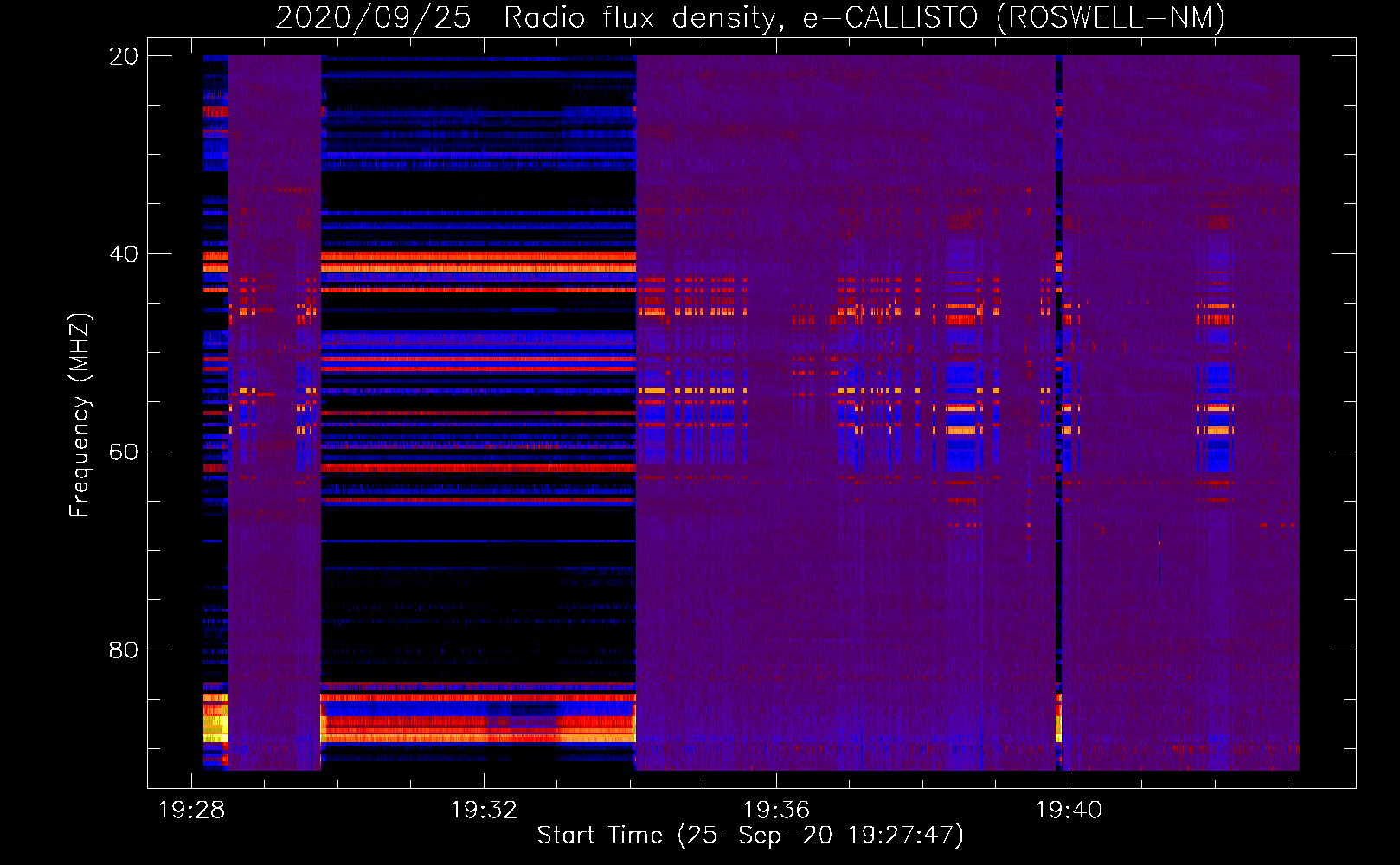The width and height of the screenshot is (1400, 865).
Task: Select the frequency tick label '80'
Action: point(124,650)
